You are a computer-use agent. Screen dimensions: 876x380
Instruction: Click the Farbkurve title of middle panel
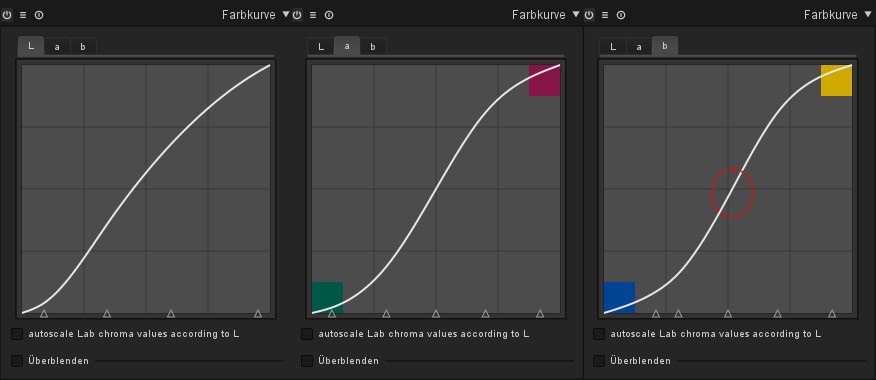coord(539,15)
